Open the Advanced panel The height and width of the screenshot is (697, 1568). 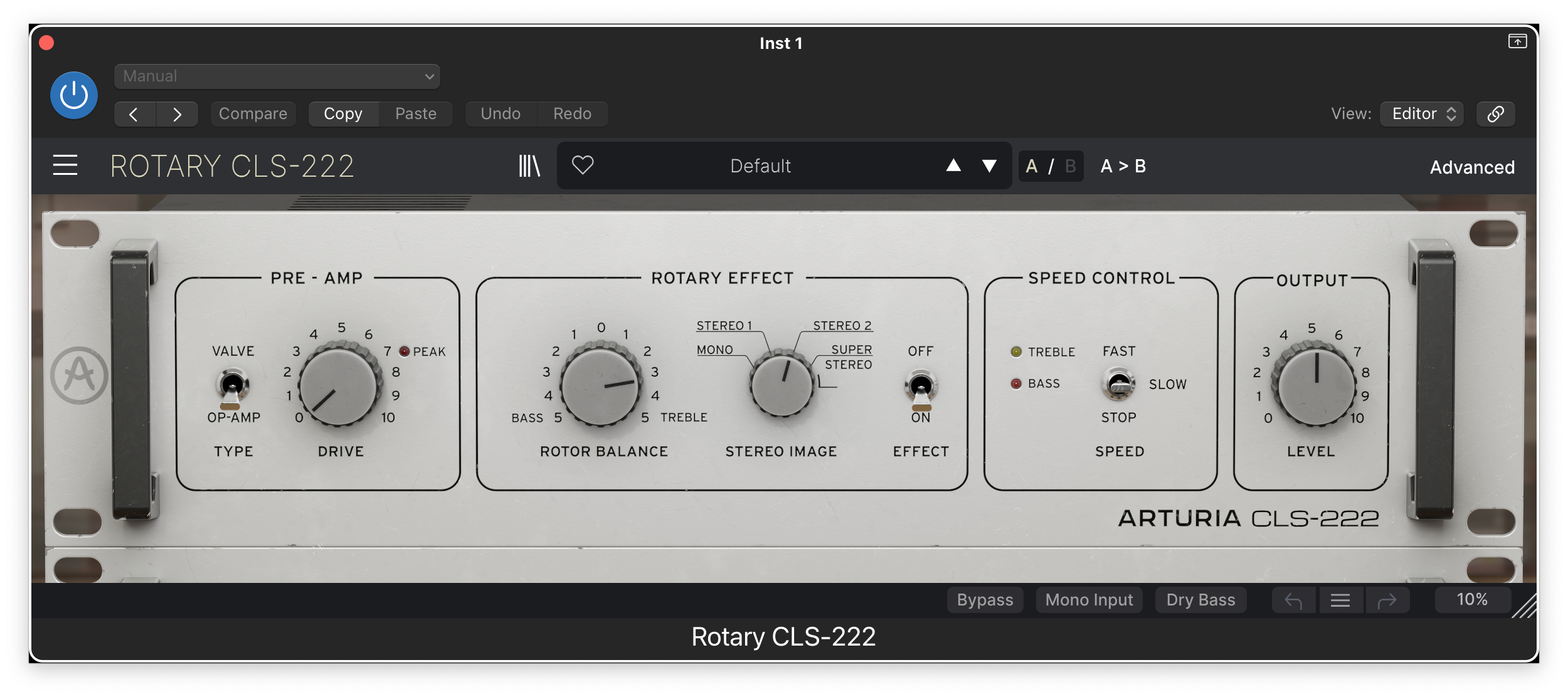pos(1472,167)
